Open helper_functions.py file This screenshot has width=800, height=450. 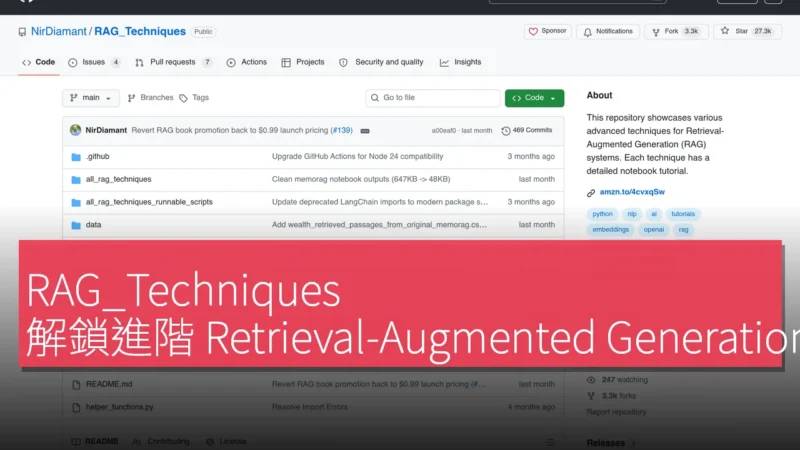[119, 407]
